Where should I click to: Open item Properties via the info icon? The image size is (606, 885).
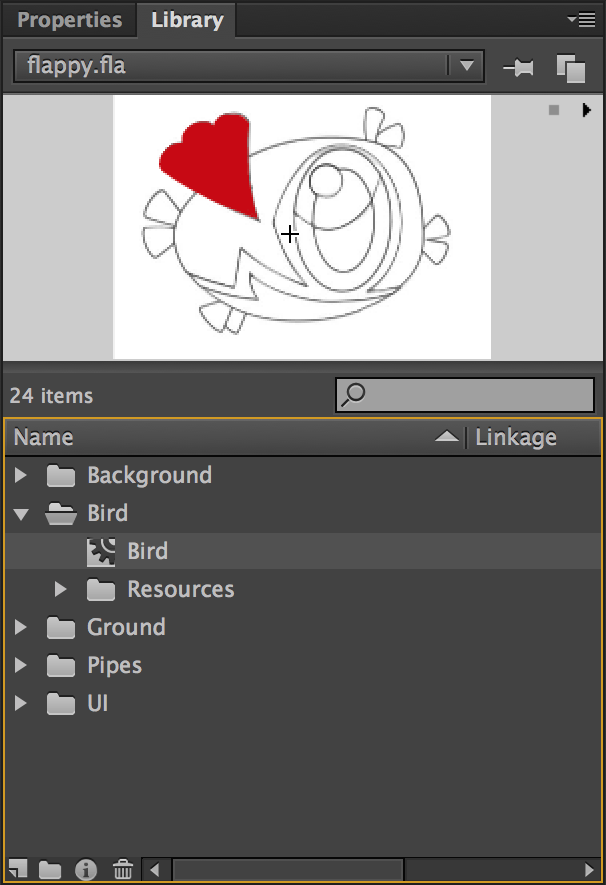pyautogui.click(x=86, y=868)
